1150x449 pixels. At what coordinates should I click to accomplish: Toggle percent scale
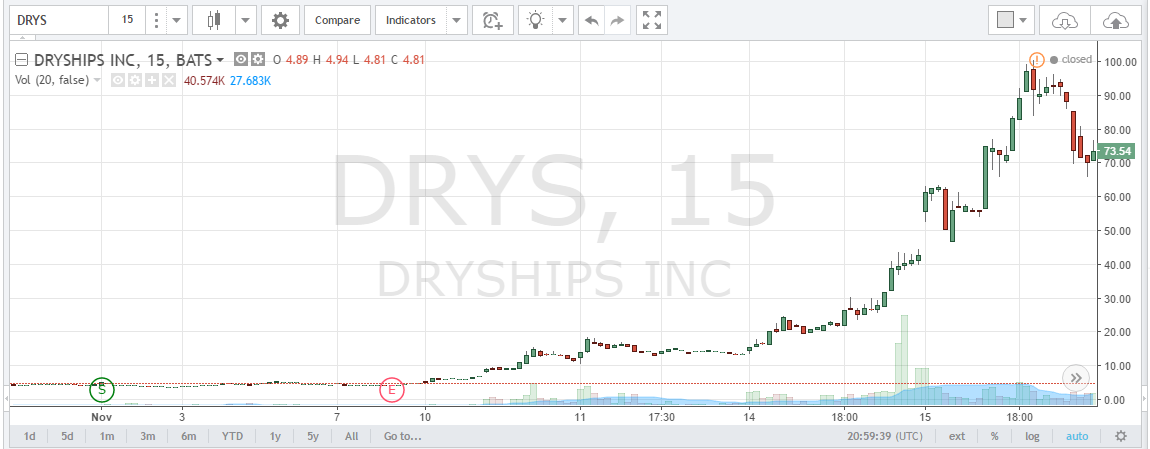pos(994,436)
